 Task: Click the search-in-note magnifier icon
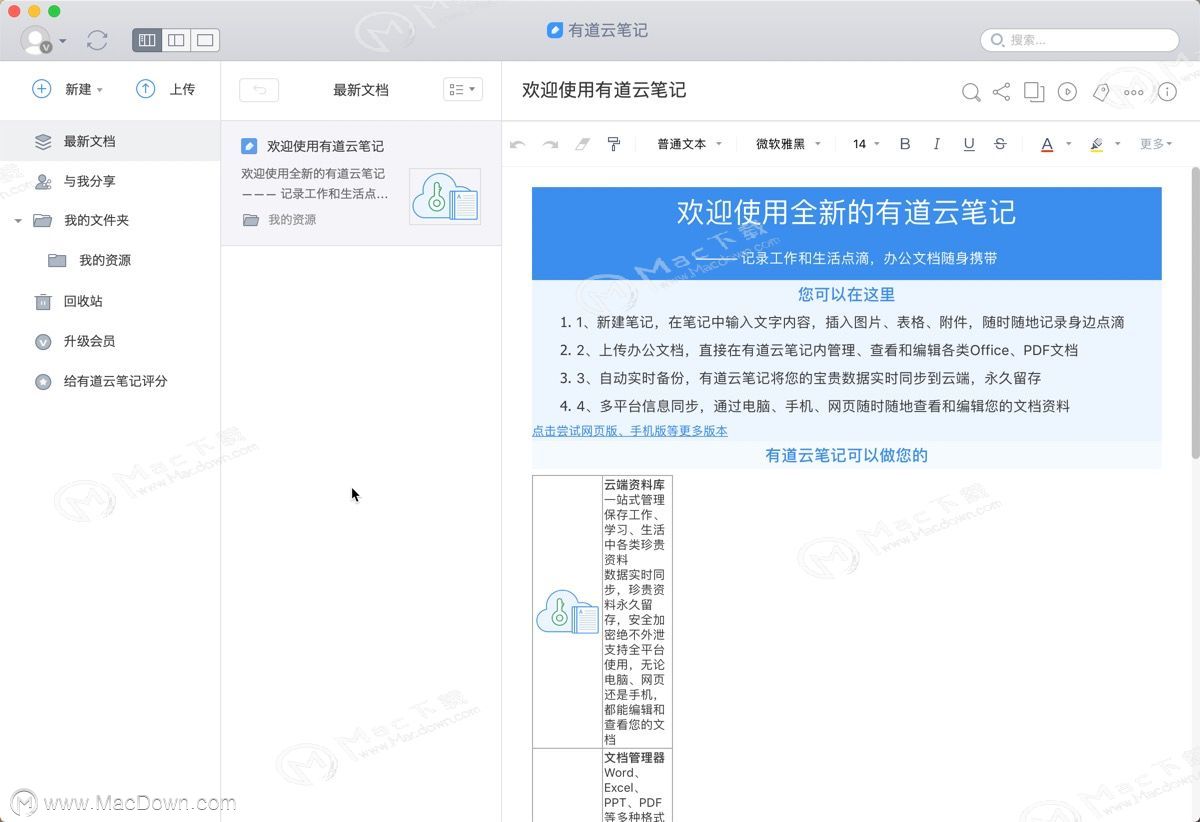click(971, 92)
